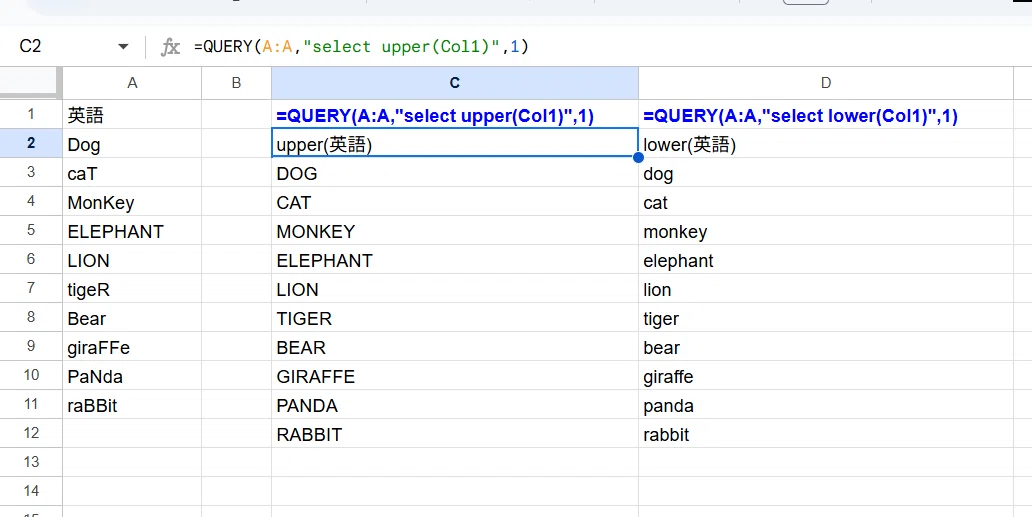Select cell containing MonKey
Image resolution: width=1032 pixels, height=517 pixels.
point(132,202)
